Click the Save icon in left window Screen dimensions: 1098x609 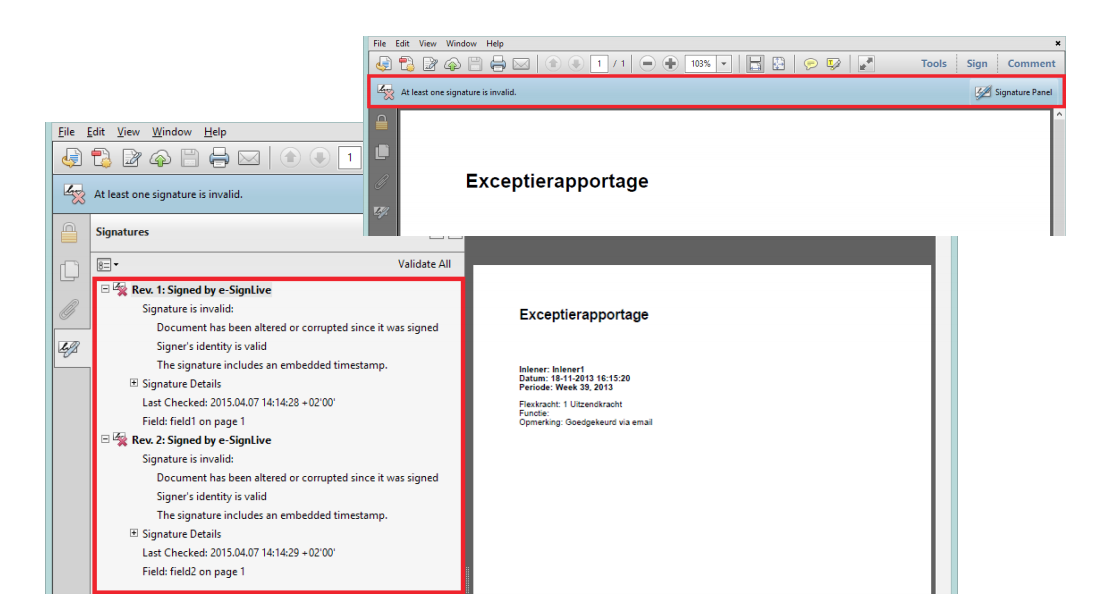(190, 158)
